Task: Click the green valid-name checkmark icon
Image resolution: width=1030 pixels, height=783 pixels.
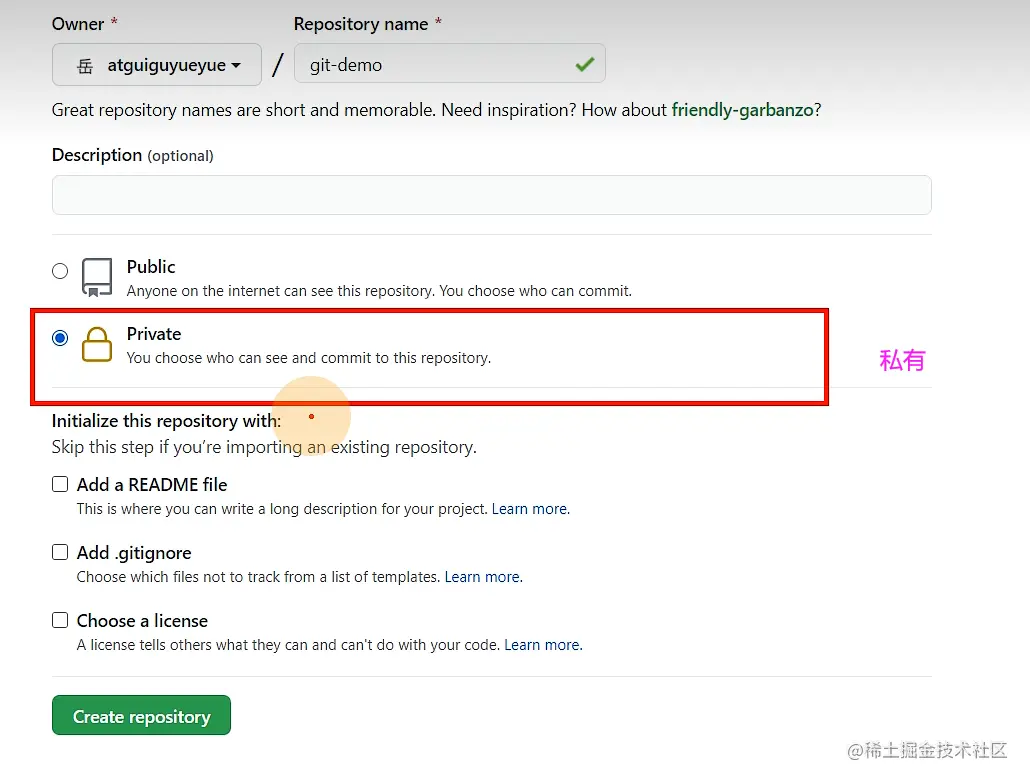Action: (584, 64)
